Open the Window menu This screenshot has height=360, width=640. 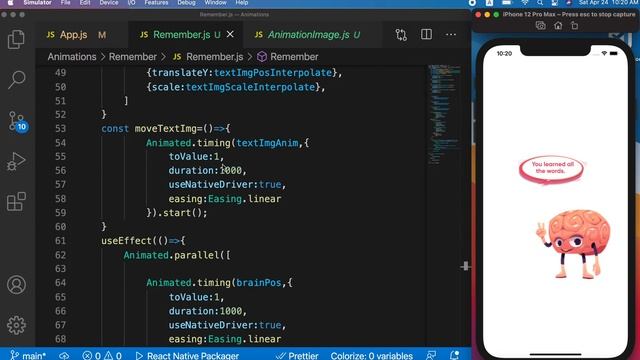(216, 3)
